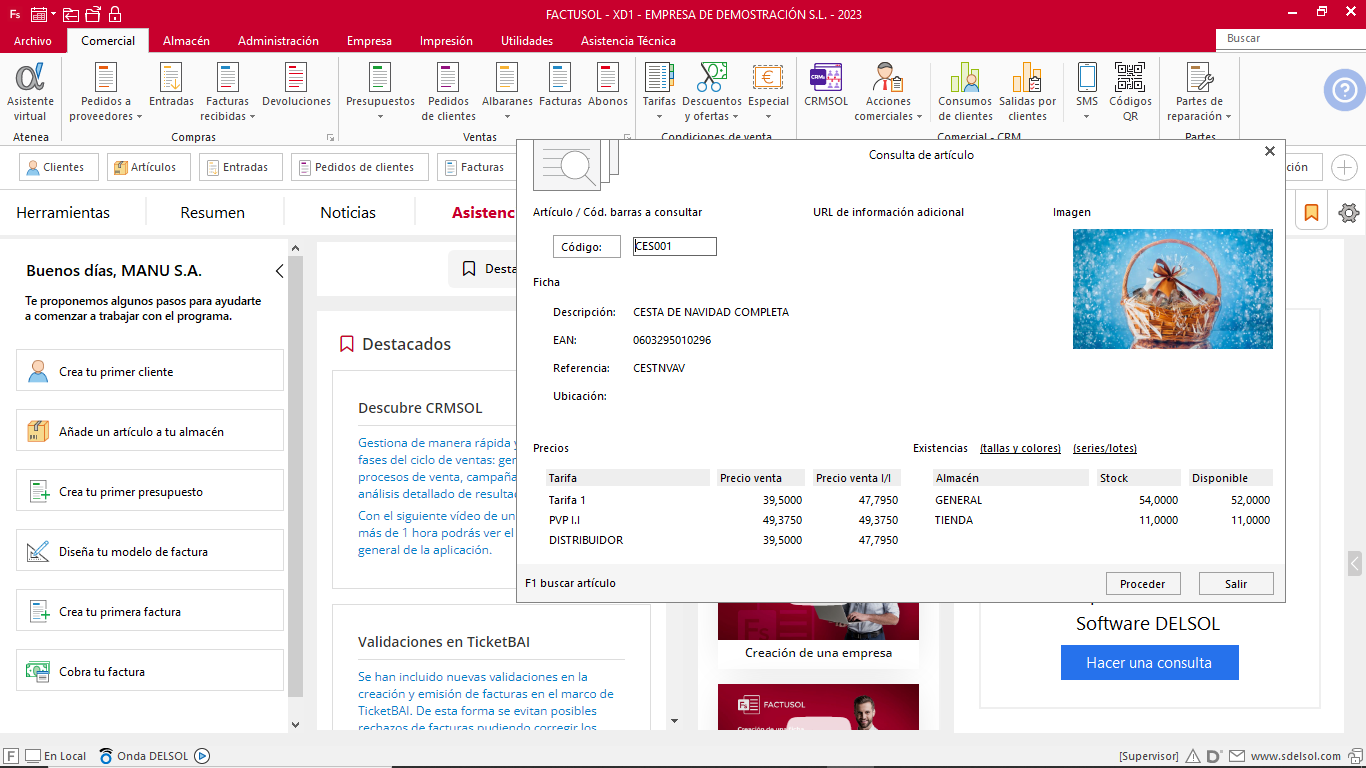Click the help question mark icon
The image size is (1366, 768).
click(x=1344, y=91)
